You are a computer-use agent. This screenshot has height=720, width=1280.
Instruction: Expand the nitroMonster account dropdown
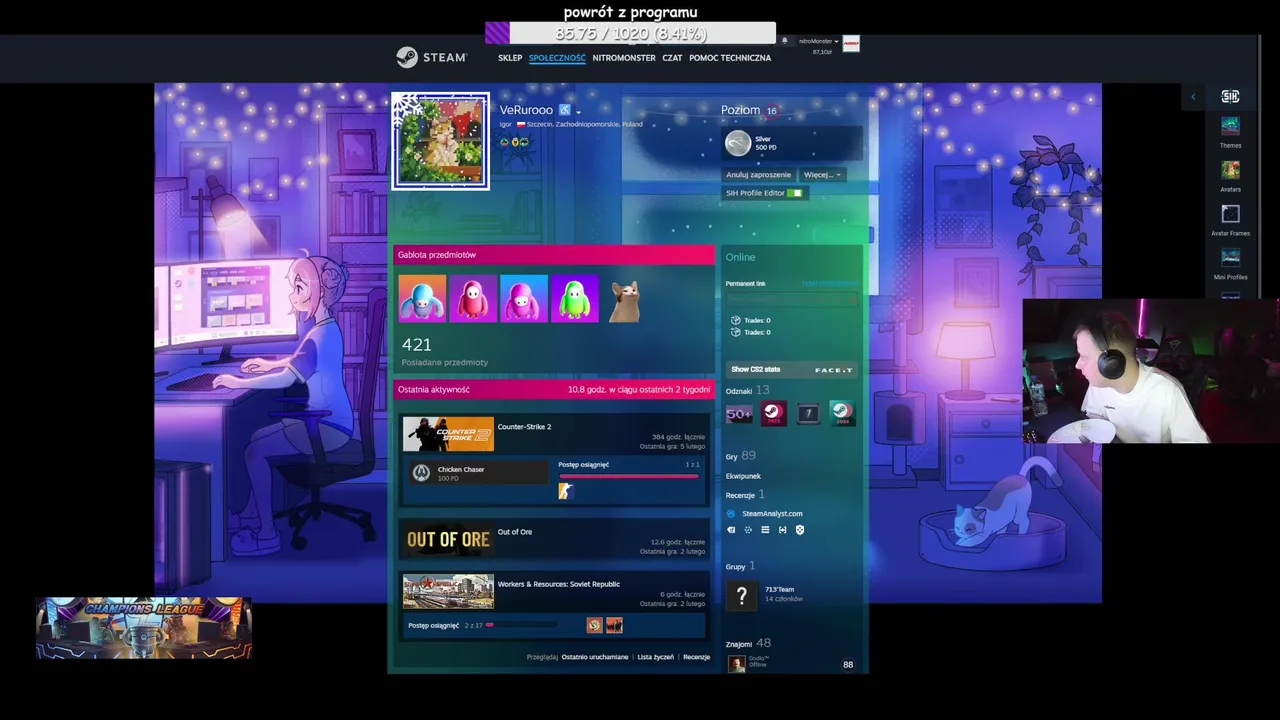(x=818, y=41)
